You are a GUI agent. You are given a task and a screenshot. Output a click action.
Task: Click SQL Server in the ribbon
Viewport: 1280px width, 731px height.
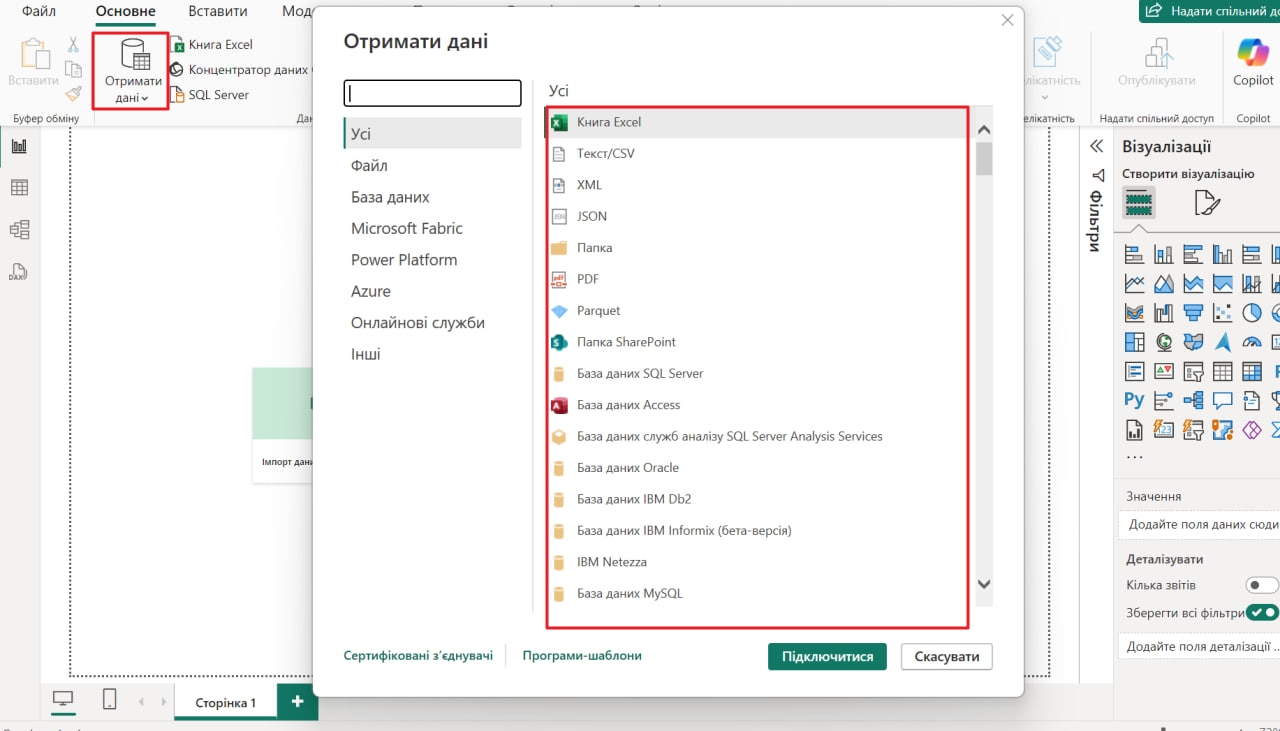(x=210, y=94)
